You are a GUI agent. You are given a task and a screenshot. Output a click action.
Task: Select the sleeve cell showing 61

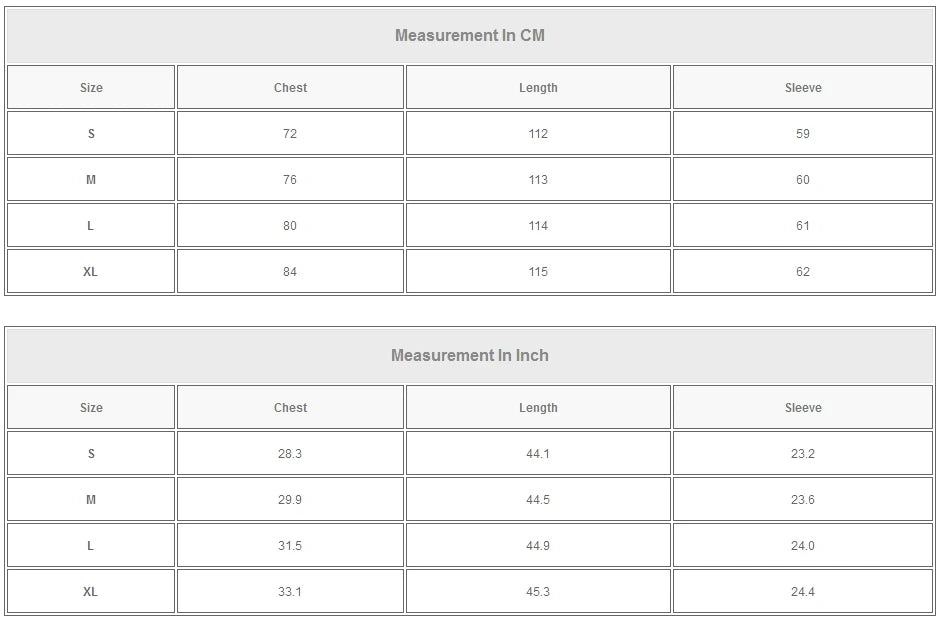(803, 226)
